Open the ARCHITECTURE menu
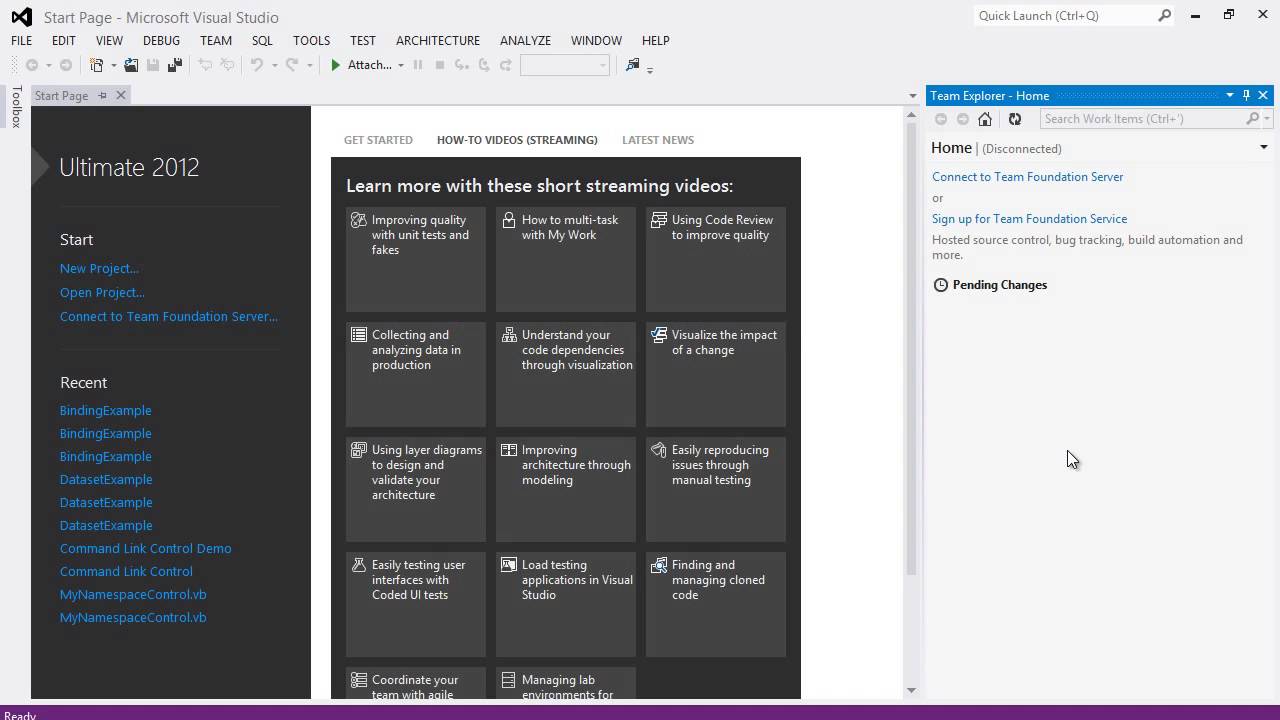Image resolution: width=1280 pixels, height=720 pixels. point(438,40)
